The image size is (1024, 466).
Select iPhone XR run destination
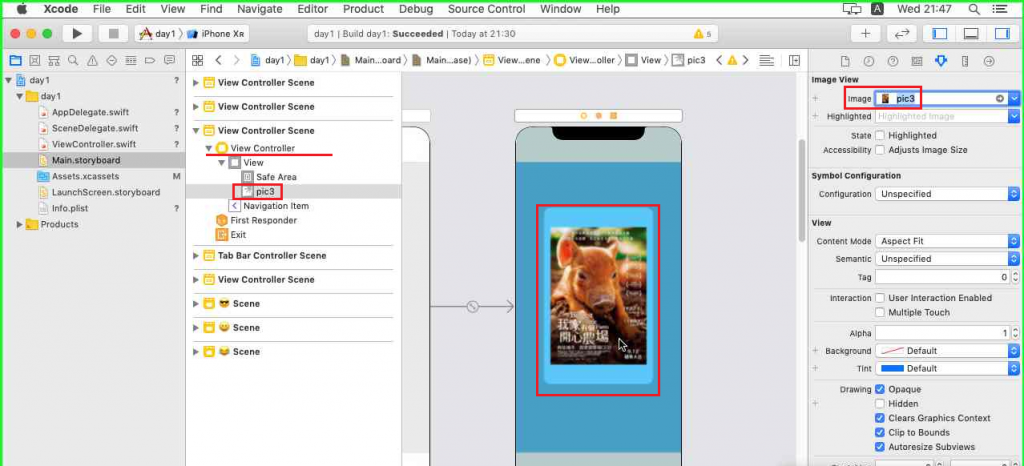pos(217,34)
